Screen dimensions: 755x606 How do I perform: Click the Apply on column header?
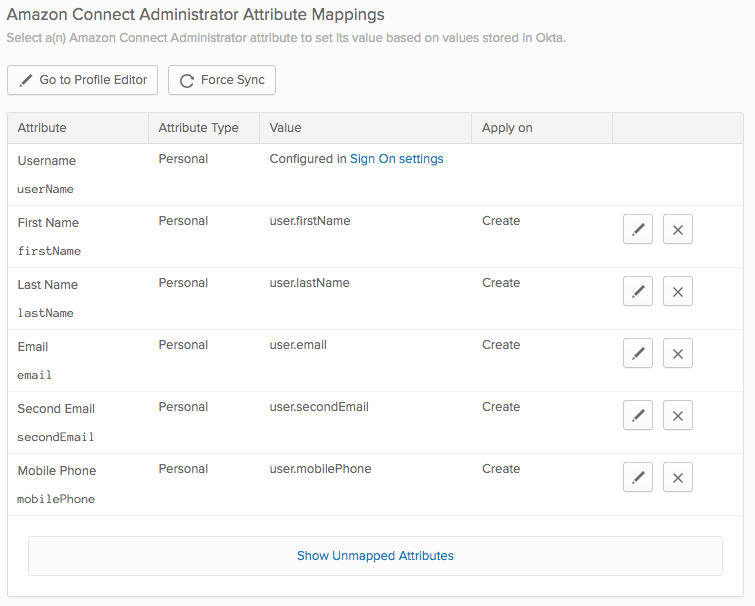coord(507,128)
